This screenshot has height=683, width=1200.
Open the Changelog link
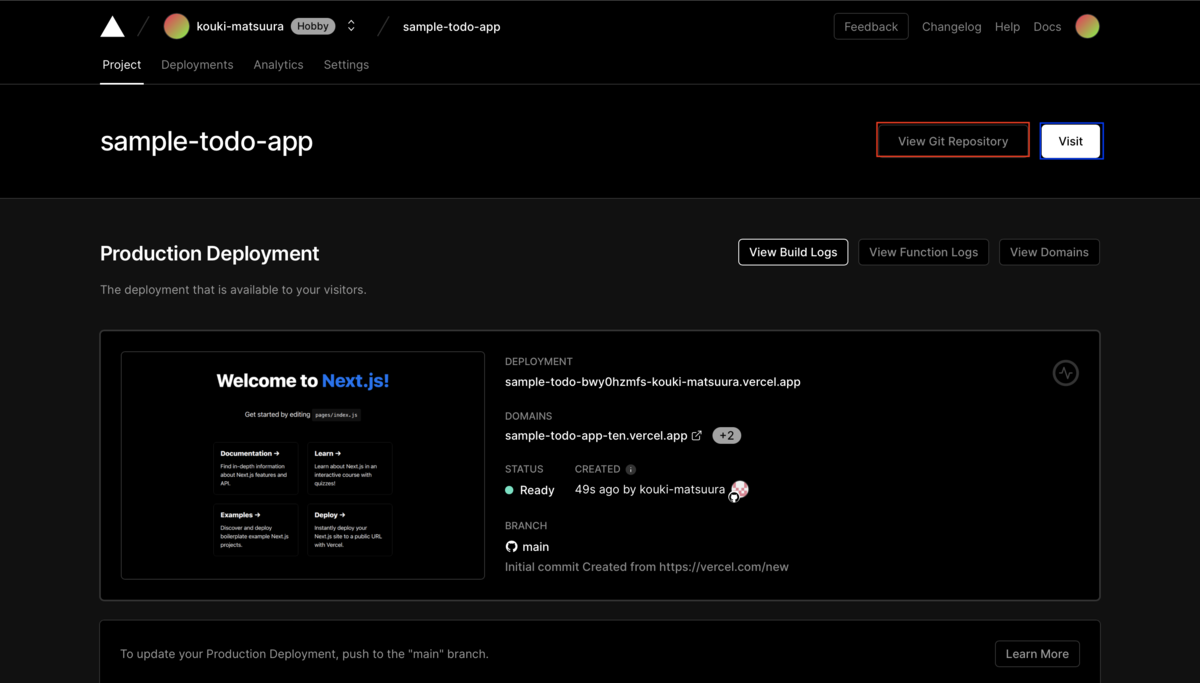coord(951,27)
